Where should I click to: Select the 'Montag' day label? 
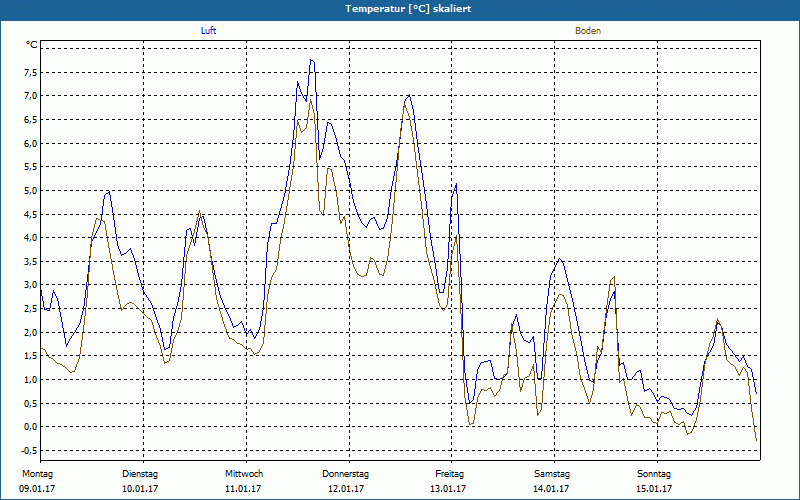(x=37, y=474)
